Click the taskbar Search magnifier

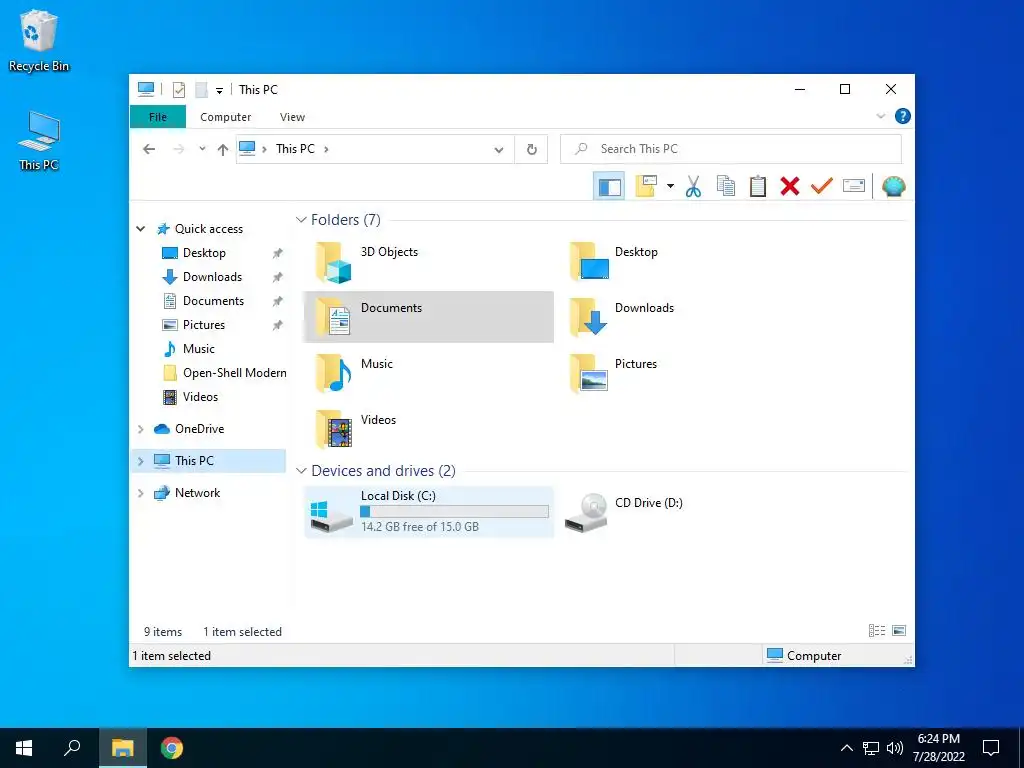click(72, 748)
